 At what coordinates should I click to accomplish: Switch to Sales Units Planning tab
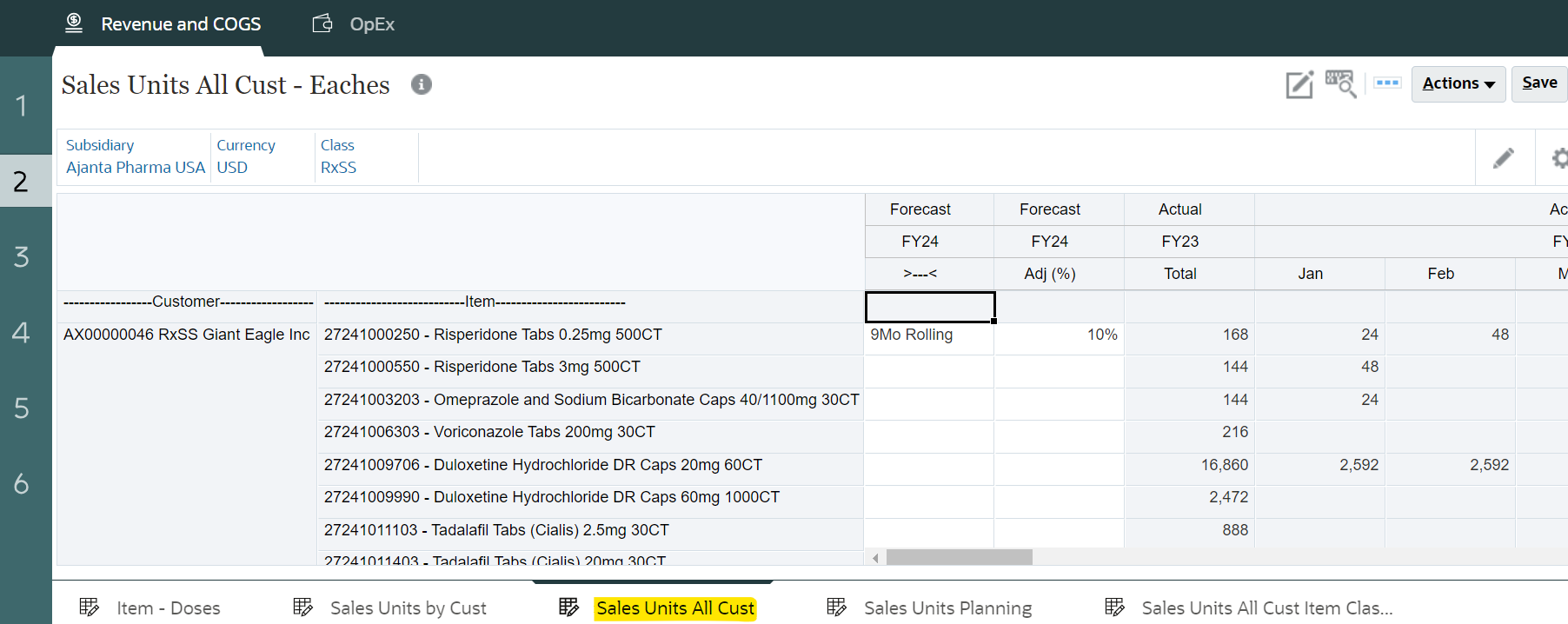tap(947, 608)
